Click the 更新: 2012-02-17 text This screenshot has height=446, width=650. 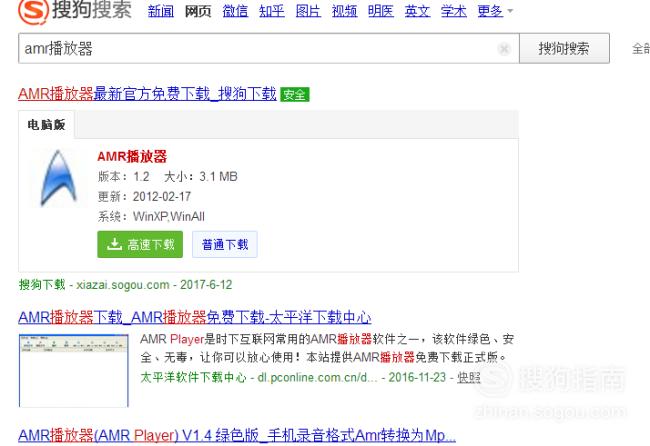click(x=144, y=196)
